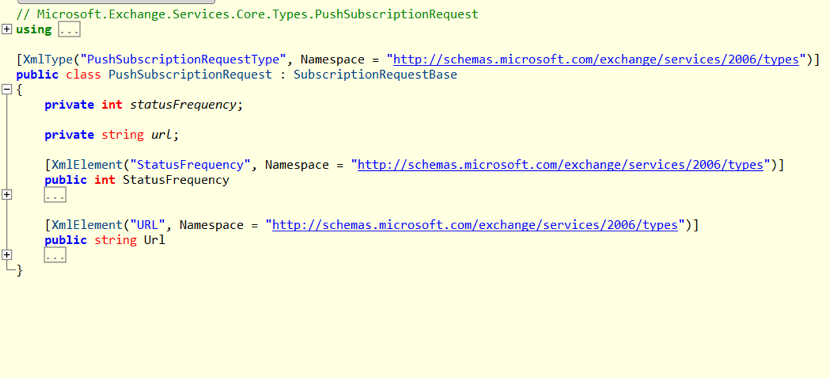Open the URL XmlElement namespace link

pos(475,225)
